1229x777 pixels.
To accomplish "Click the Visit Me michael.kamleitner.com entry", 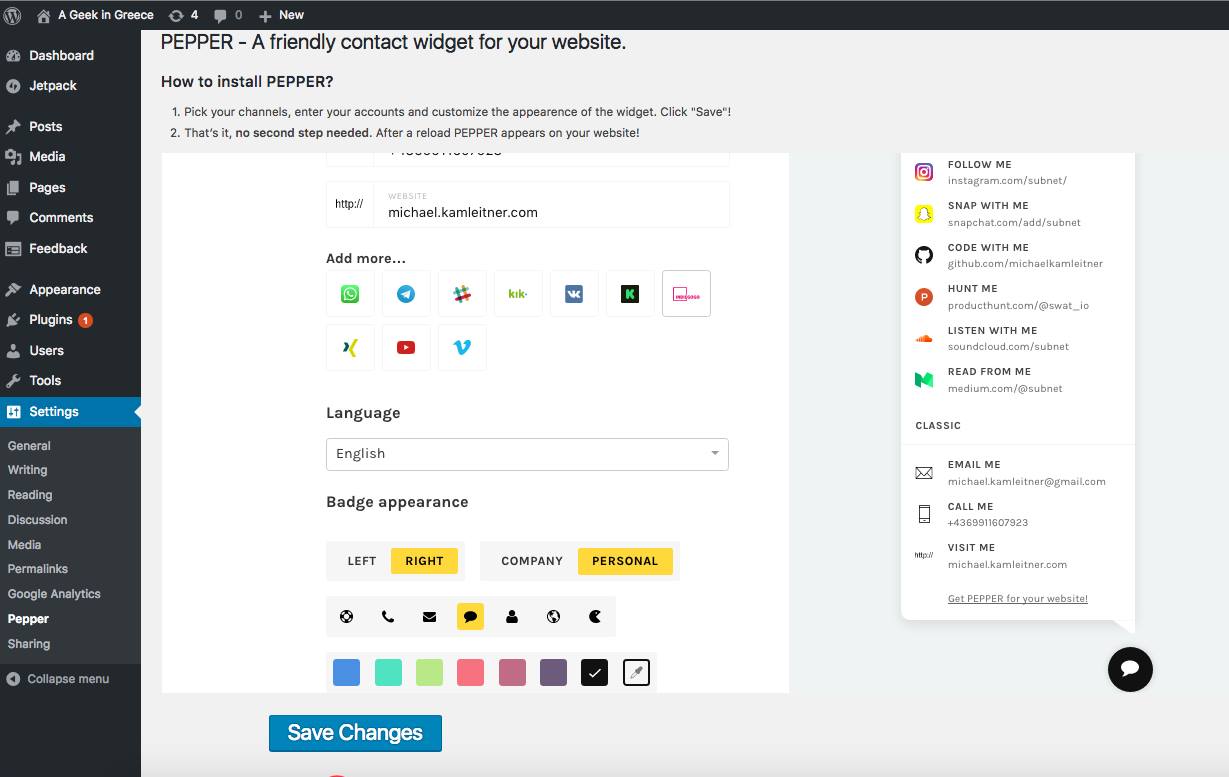I will click(1017, 556).
